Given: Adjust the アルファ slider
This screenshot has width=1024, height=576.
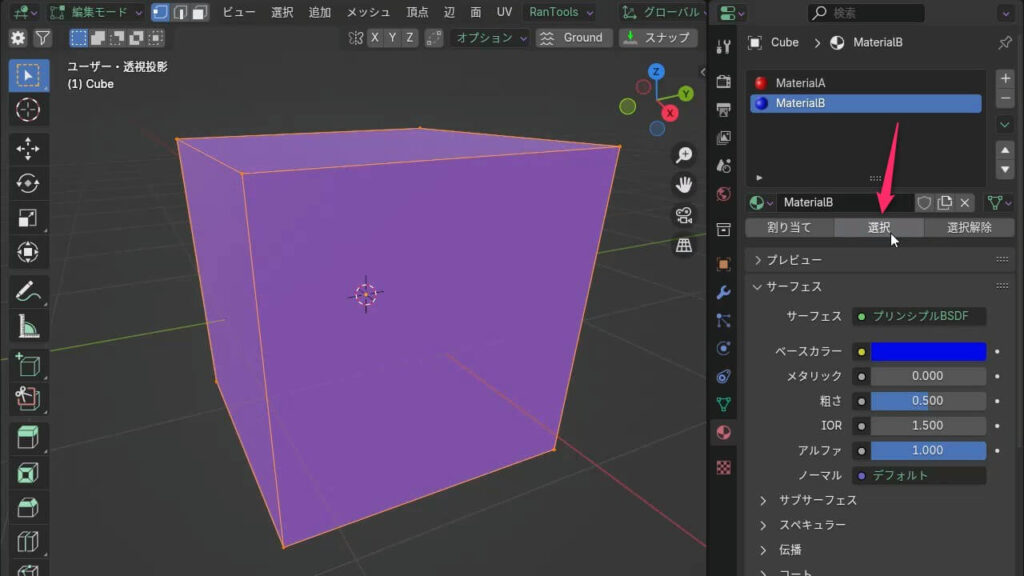Looking at the screenshot, I should (928, 451).
